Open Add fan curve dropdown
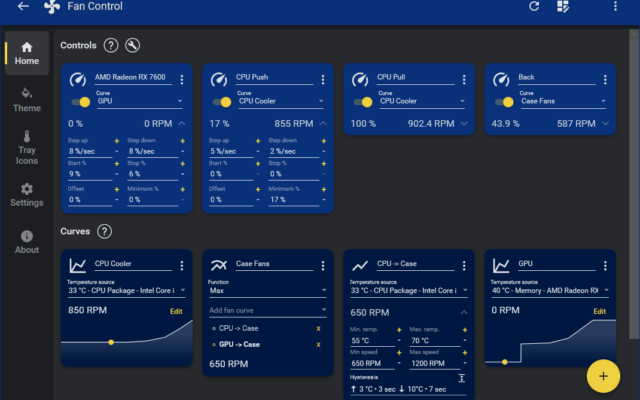 pos(268,310)
